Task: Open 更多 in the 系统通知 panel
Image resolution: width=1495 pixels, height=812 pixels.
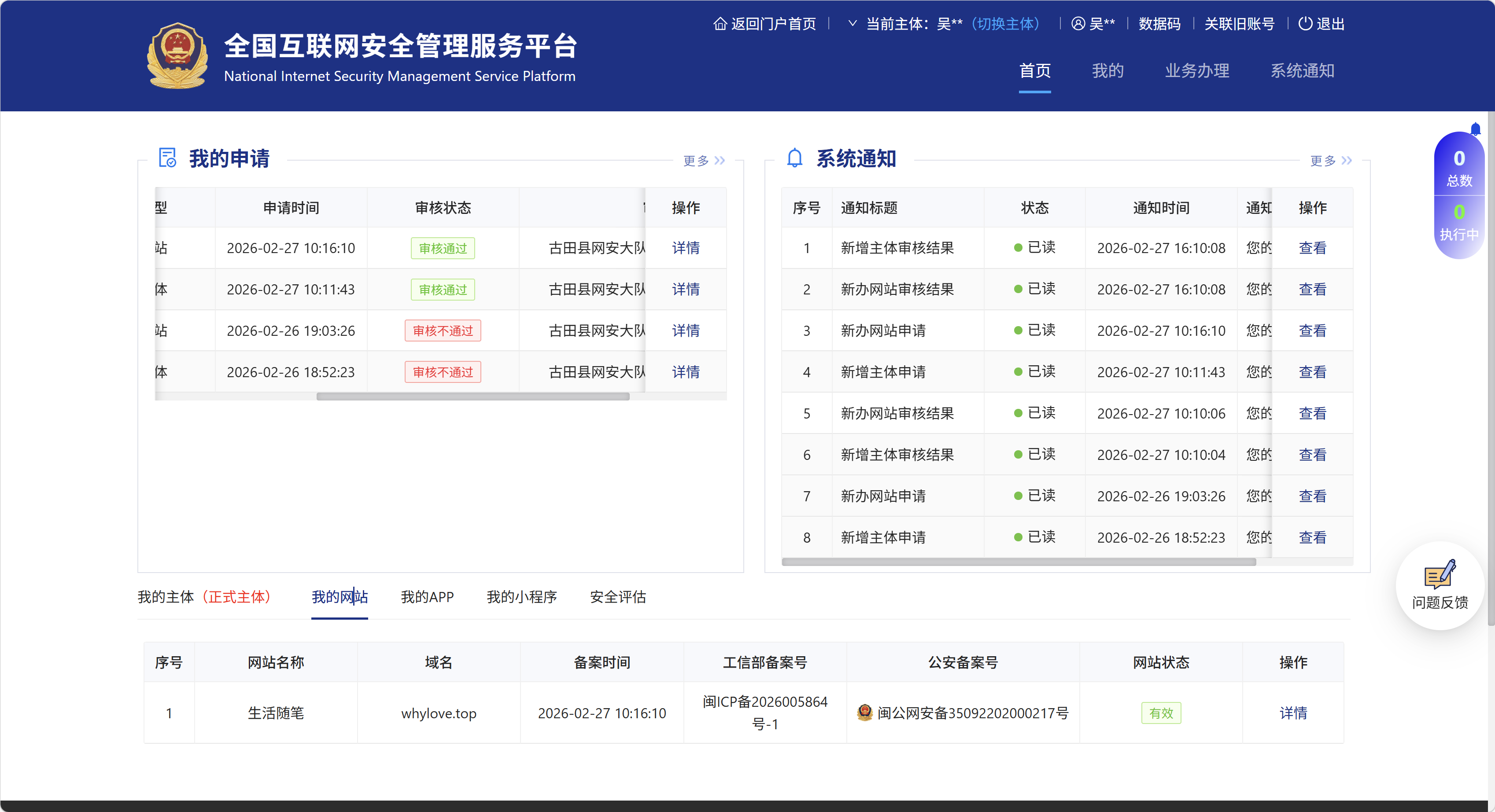Action: click(x=1323, y=161)
